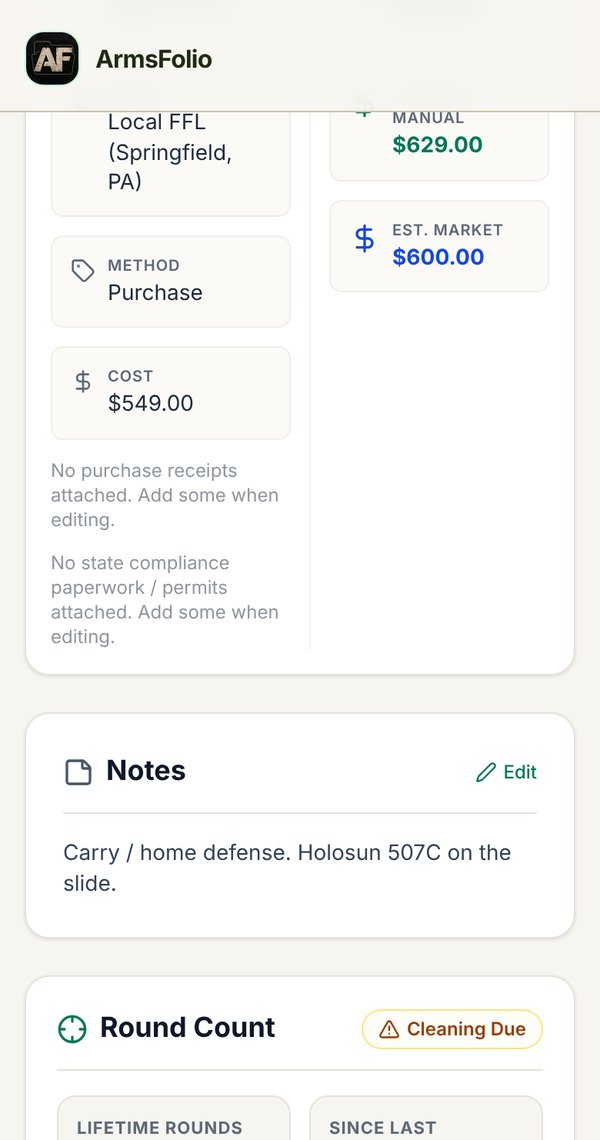Click the Manual $629.00 value
This screenshot has width=600, height=1140.
pos(437,145)
